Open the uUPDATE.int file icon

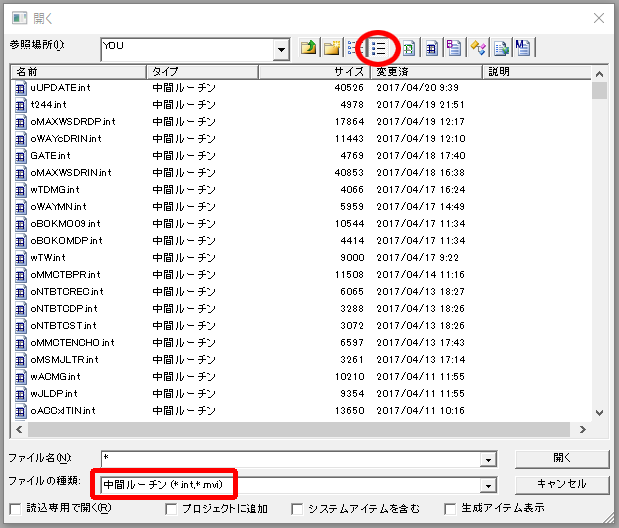[21, 87]
